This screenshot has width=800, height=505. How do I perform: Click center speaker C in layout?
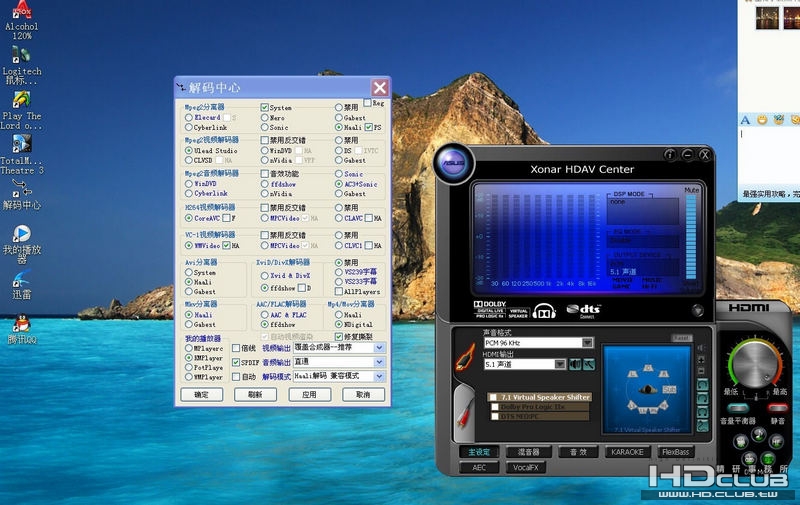pos(647,368)
